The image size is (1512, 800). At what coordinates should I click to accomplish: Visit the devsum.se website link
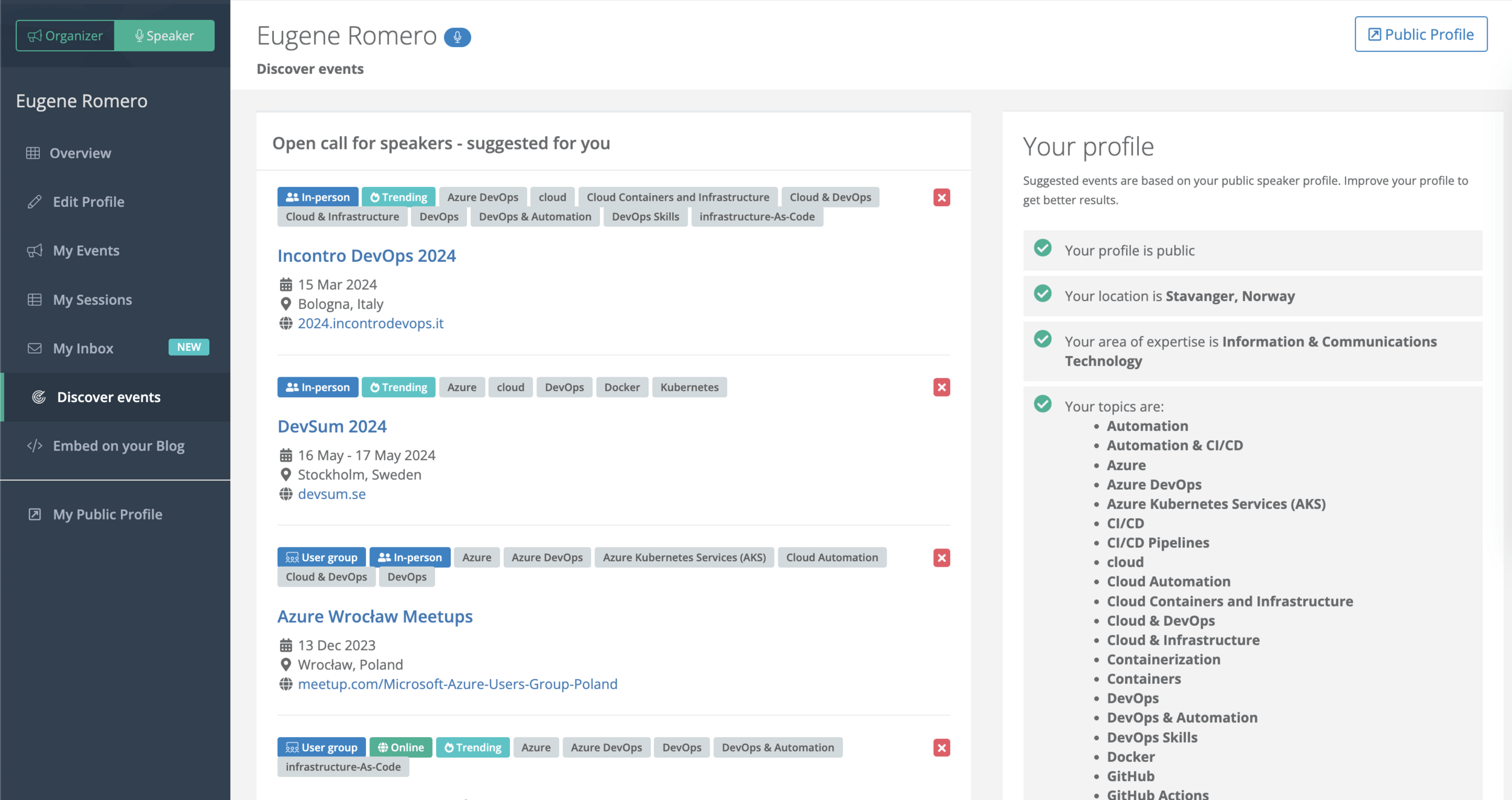point(331,494)
